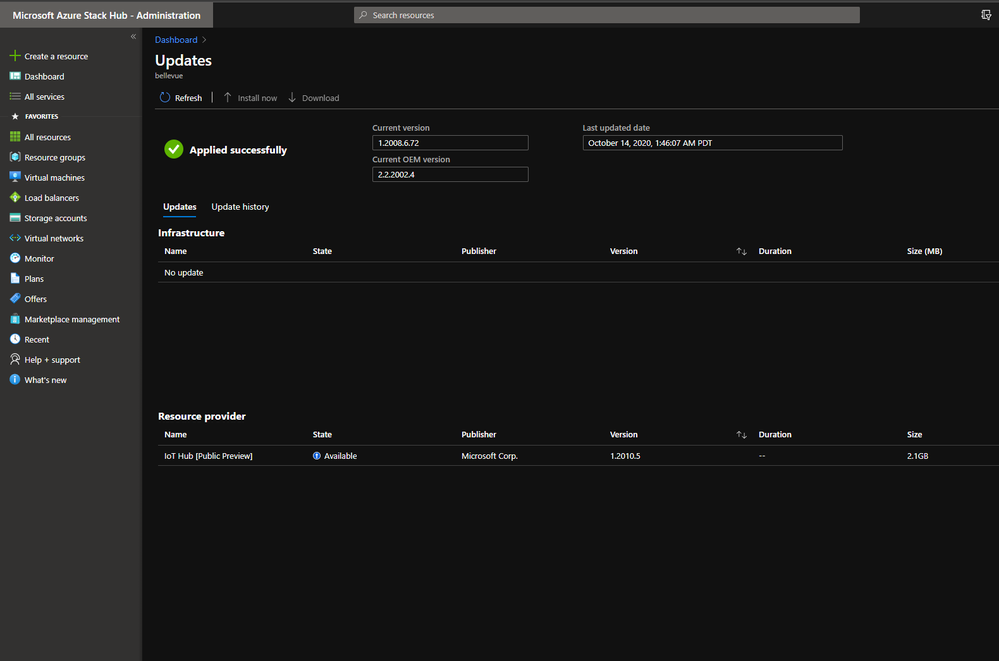999x661 pixels.
Task: Click the Resource provider Name column header
Action: [x=176, y=435]
